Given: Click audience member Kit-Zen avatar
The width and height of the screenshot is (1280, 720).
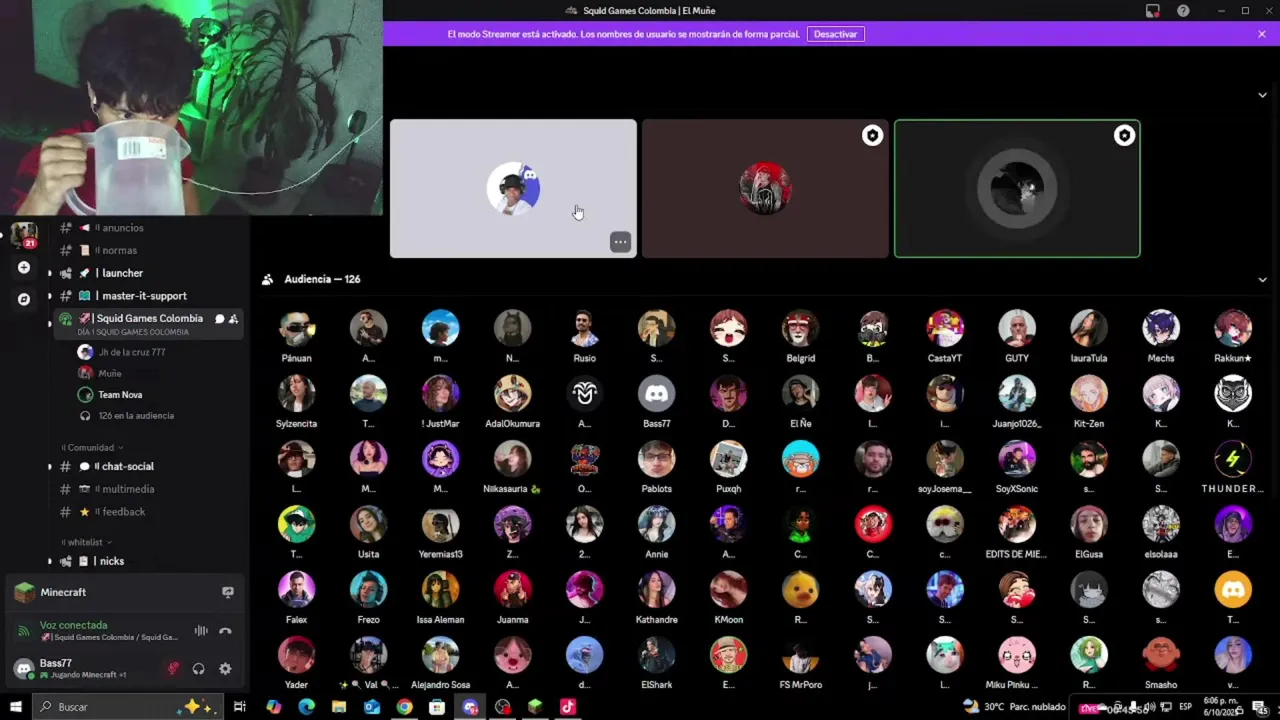Looking at the screenshot, I should click(1089, 394).
